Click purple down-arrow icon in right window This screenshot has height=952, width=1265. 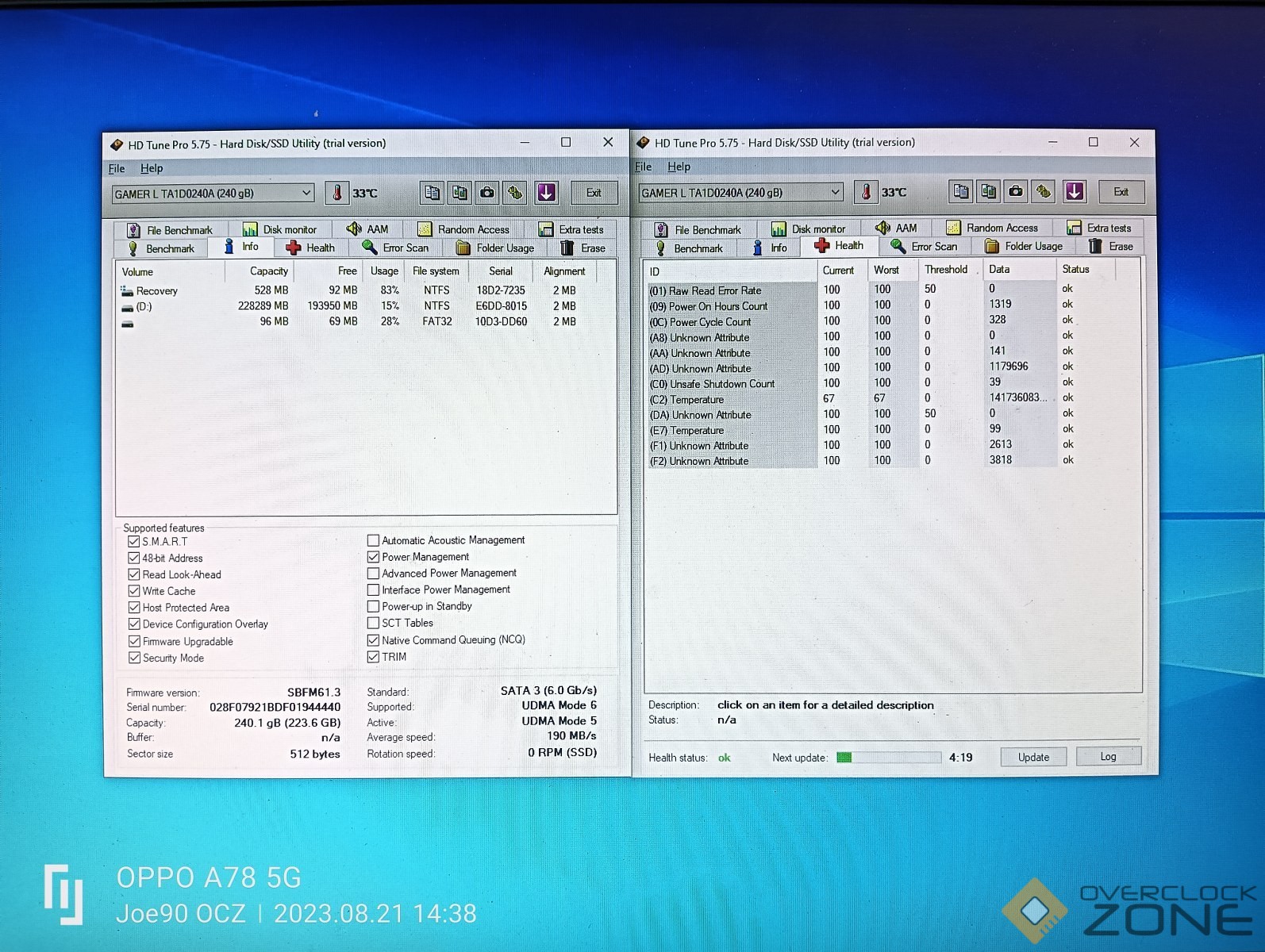1075,191
